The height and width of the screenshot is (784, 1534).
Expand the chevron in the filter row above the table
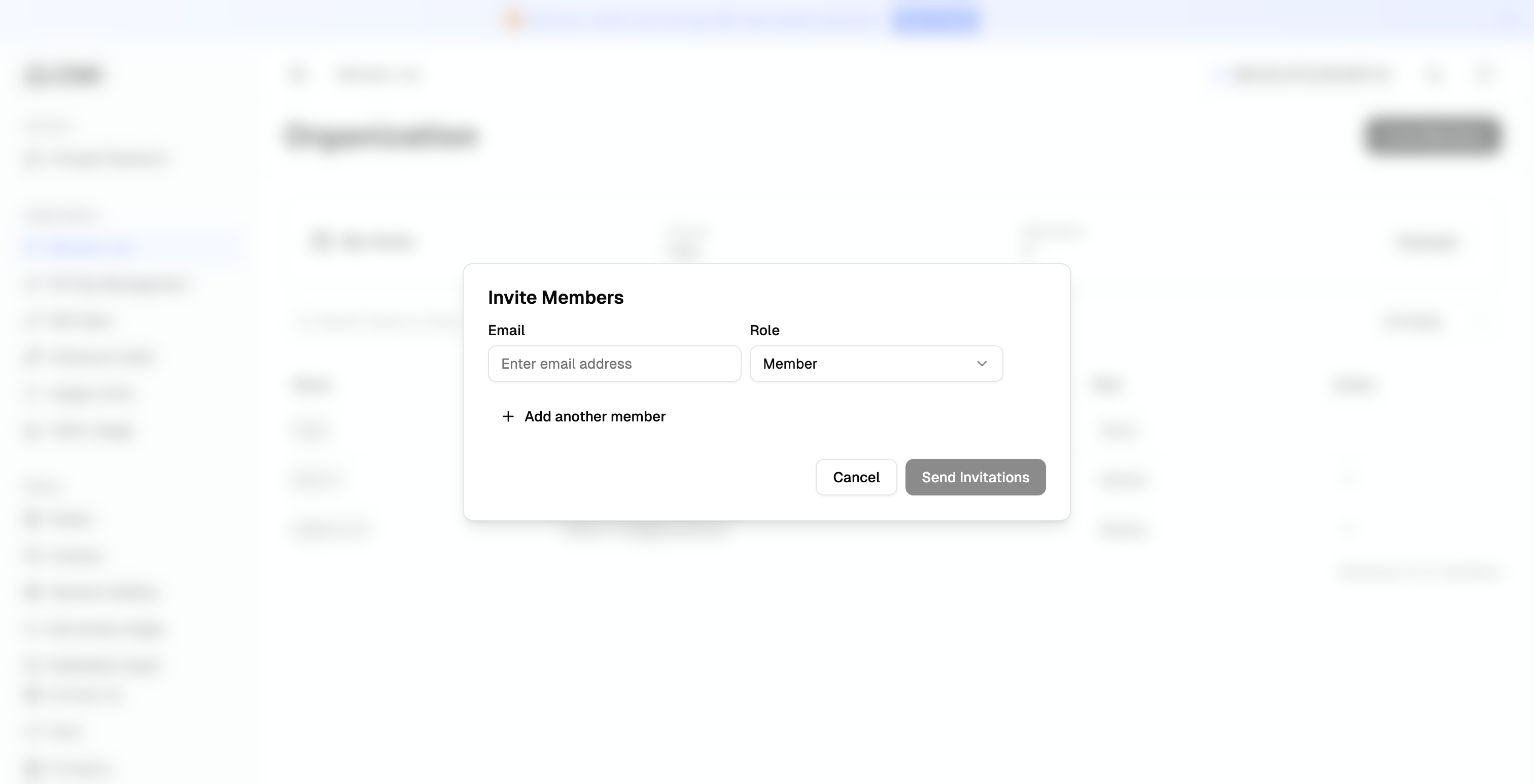coord(1440,320)
